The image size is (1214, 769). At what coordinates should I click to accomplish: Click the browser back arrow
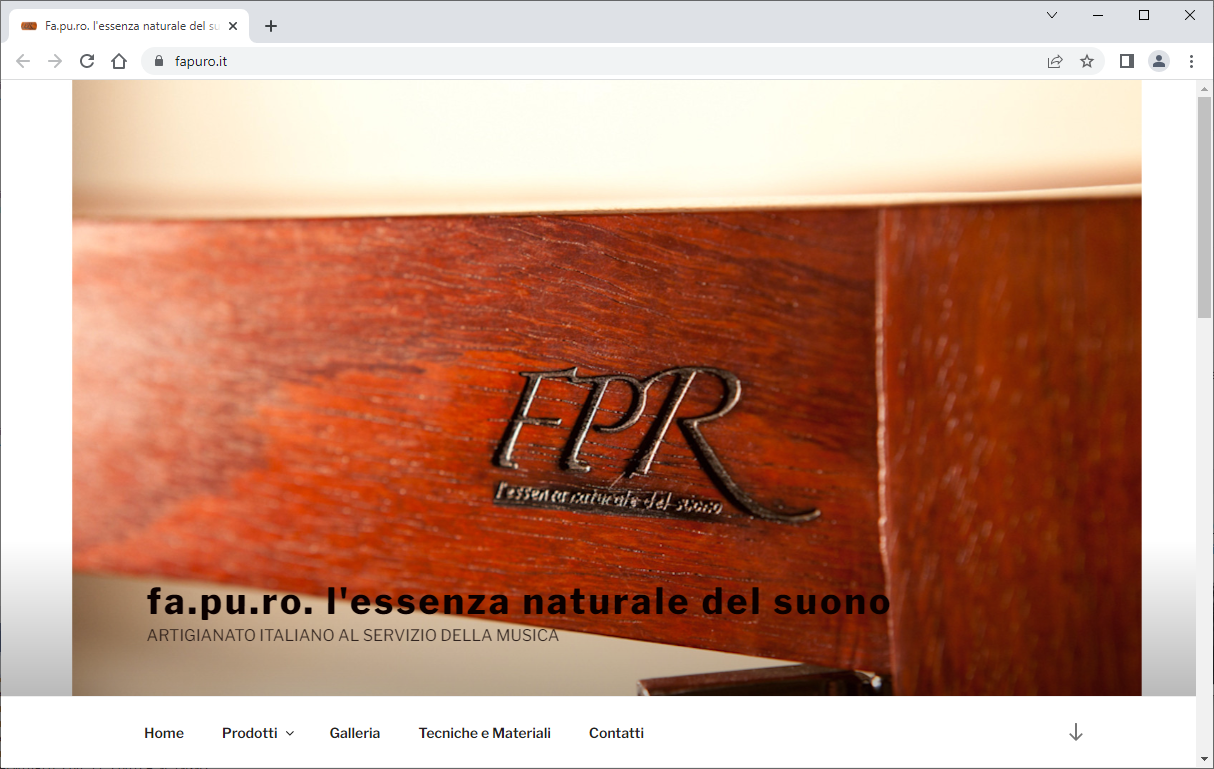[23, 61]
